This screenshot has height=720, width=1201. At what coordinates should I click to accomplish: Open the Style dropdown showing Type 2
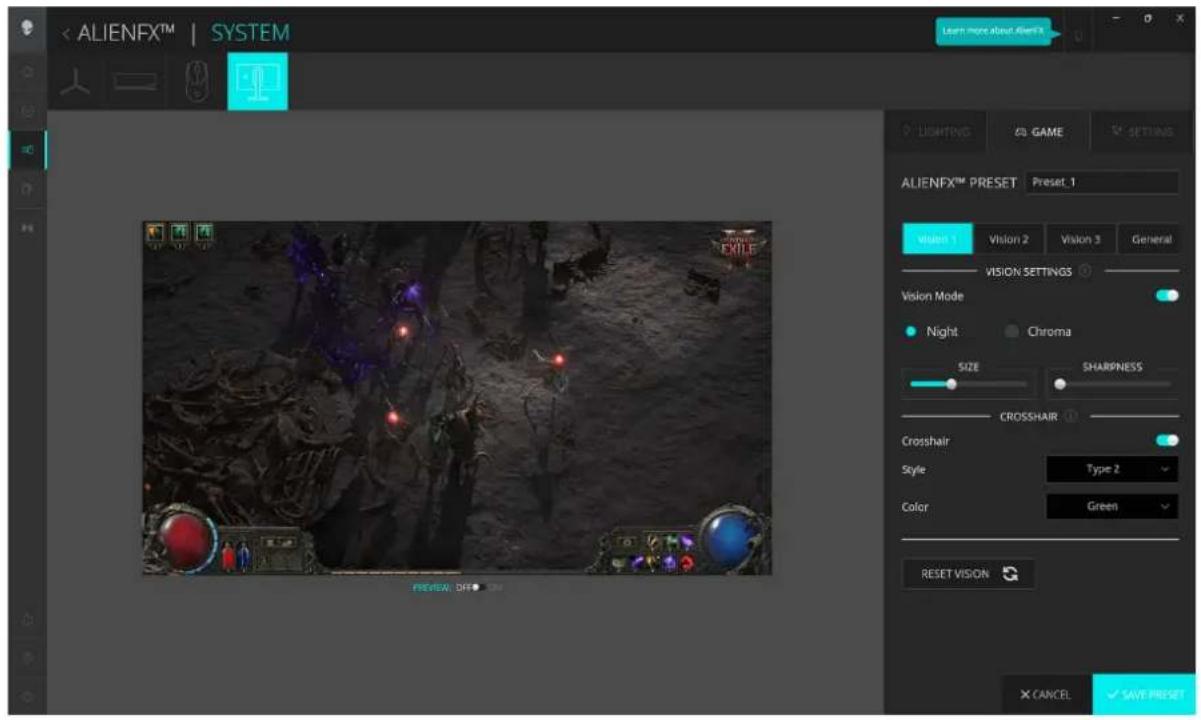1112,470
